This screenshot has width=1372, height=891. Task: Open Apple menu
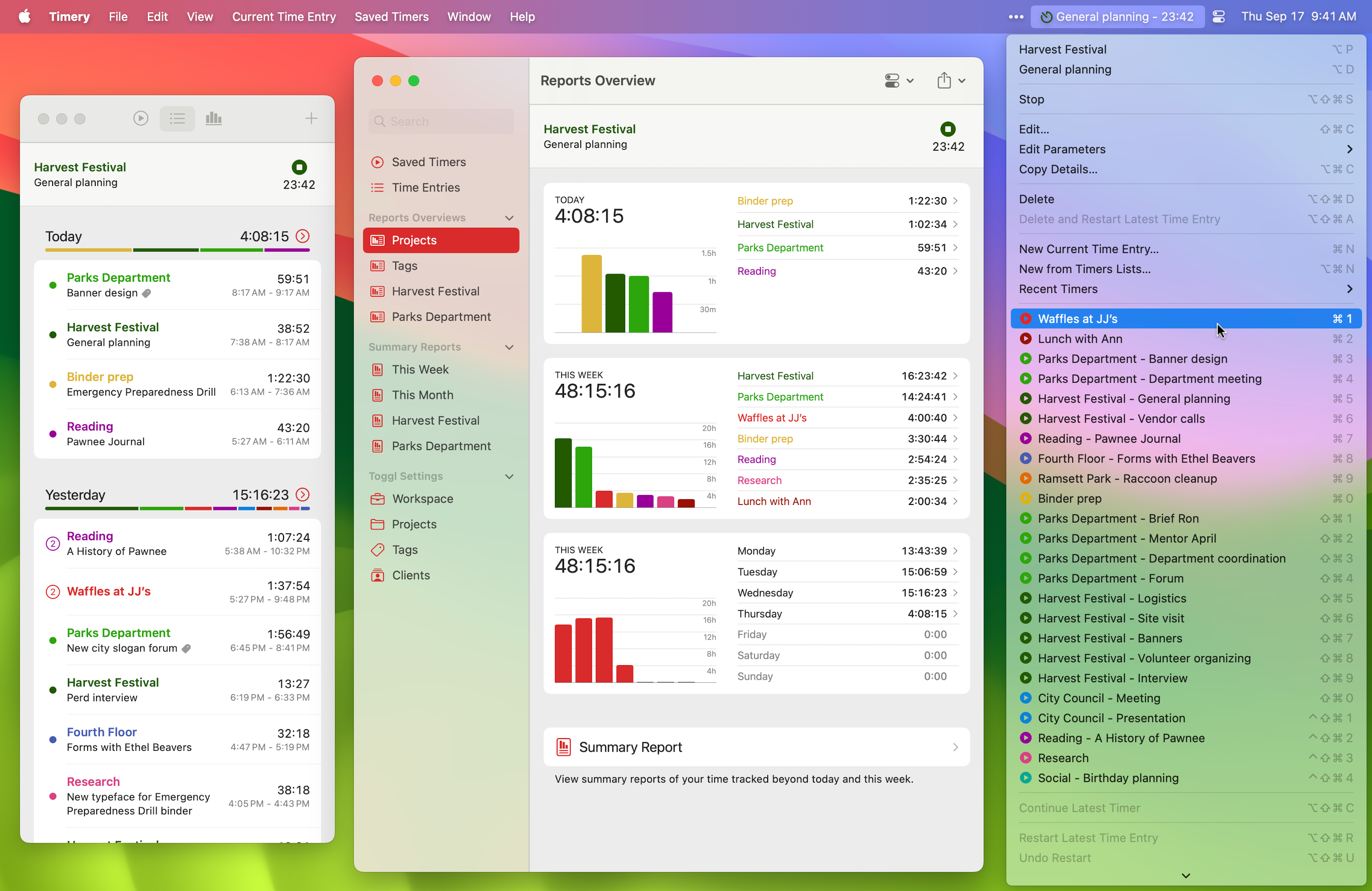(x=24, y=17)
